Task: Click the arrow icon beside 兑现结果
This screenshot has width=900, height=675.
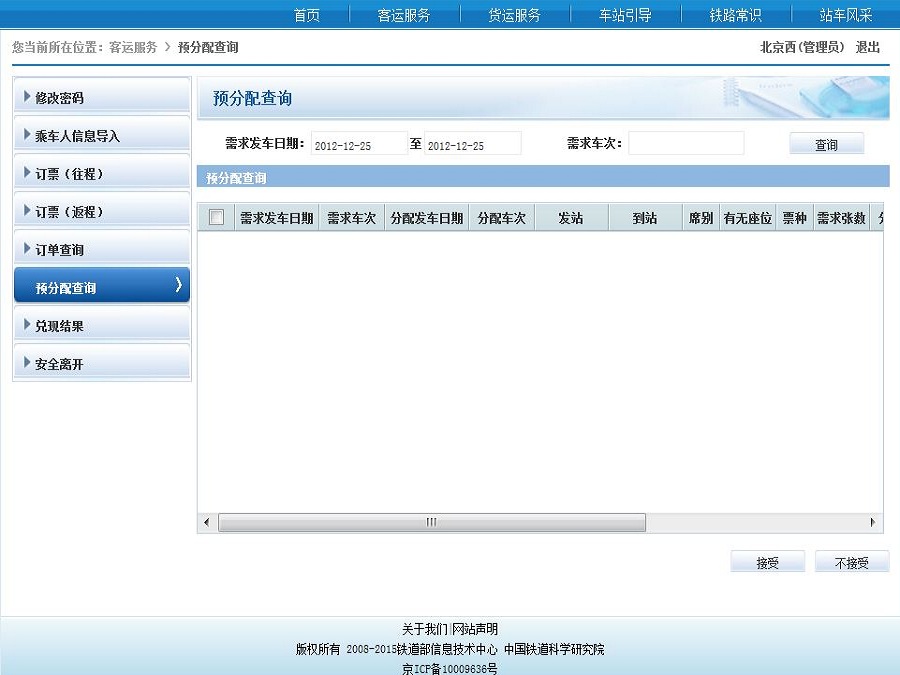Action: [x=27, y=325]
